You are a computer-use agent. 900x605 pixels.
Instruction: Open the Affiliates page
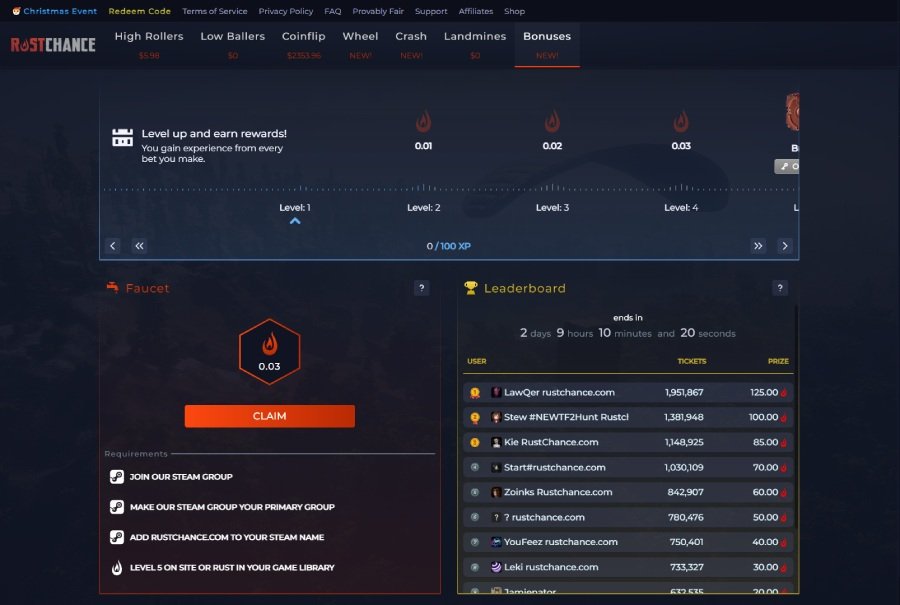pos(476,11)
